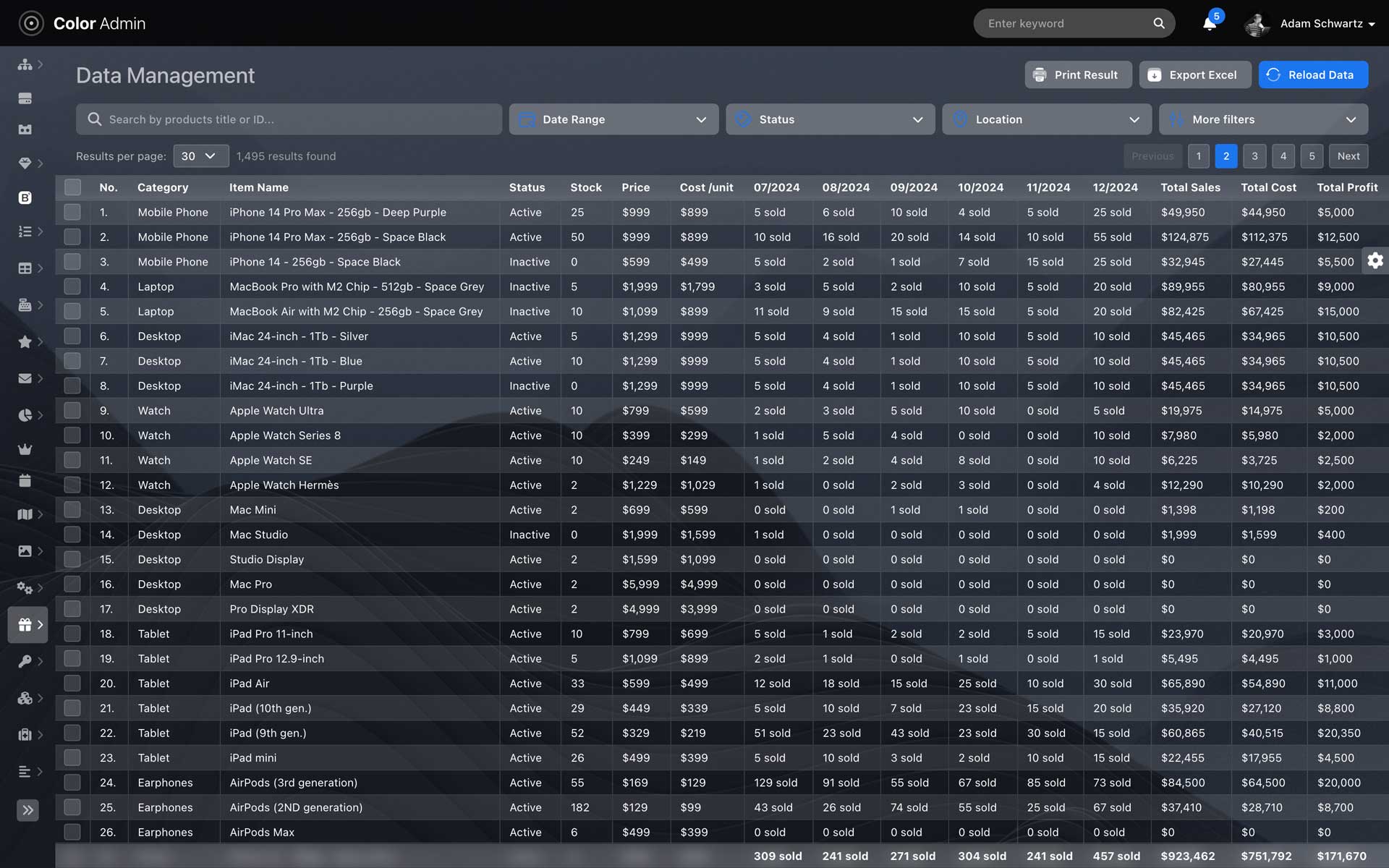Open the Date Range dropdown

coord(613,119)
